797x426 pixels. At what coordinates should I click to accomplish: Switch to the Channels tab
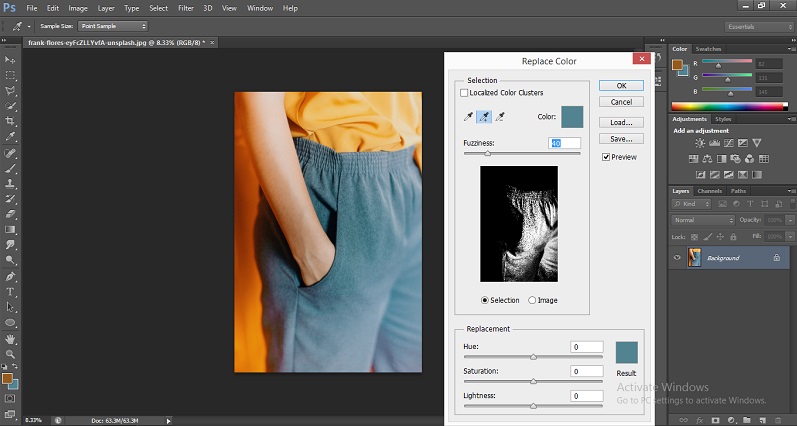coord(709,191)
